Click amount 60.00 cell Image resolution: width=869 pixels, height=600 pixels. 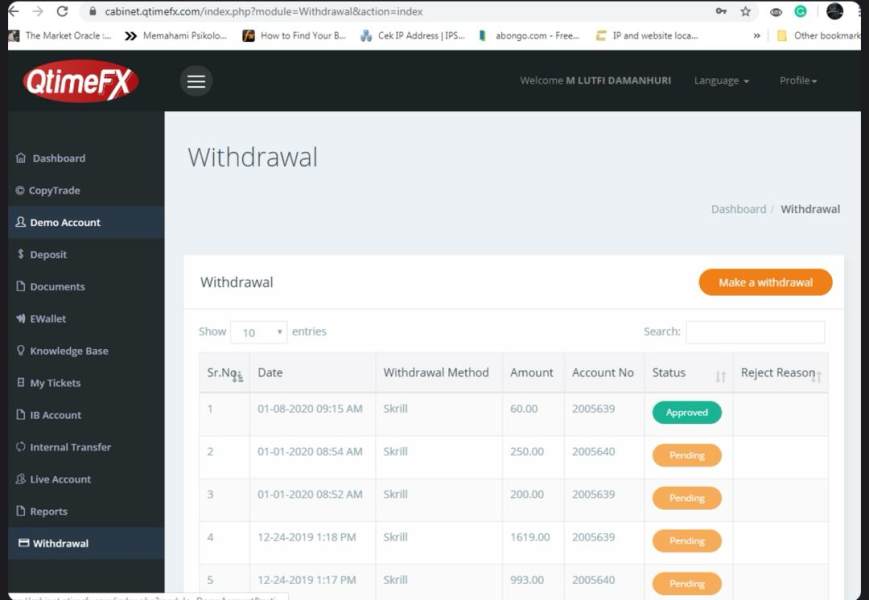[524, 409]
